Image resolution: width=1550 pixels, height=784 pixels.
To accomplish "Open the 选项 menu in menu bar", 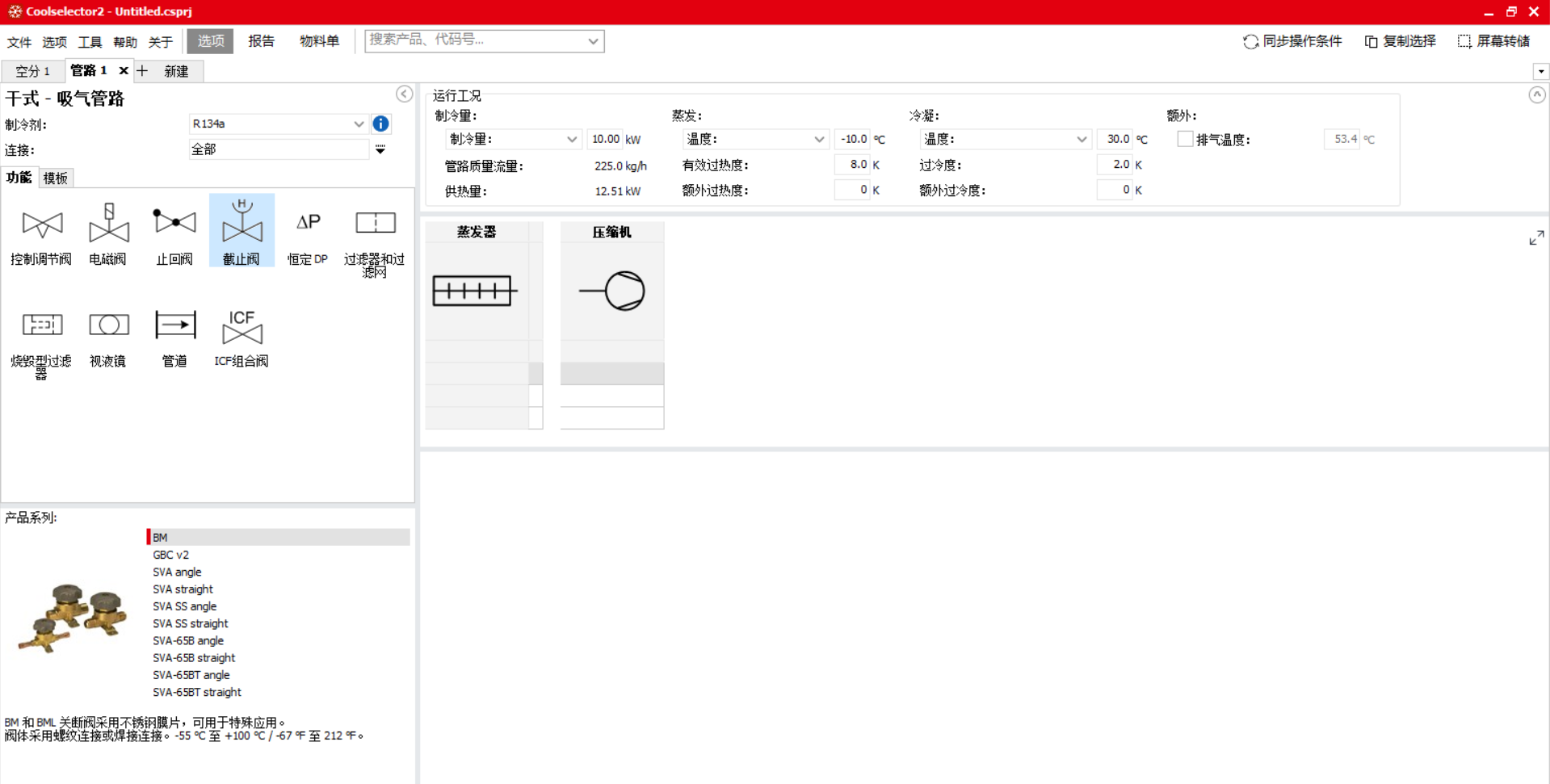I will (55, 42).
